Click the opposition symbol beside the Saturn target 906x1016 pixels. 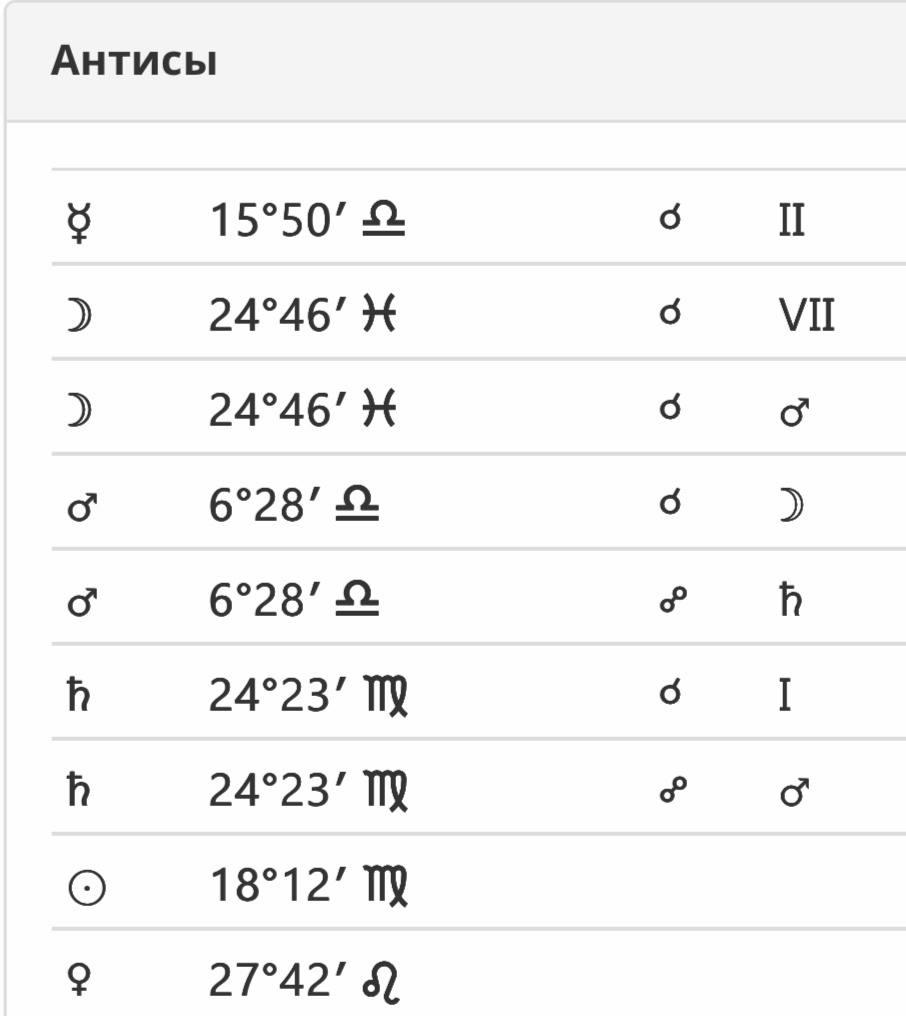coord(673,599)
